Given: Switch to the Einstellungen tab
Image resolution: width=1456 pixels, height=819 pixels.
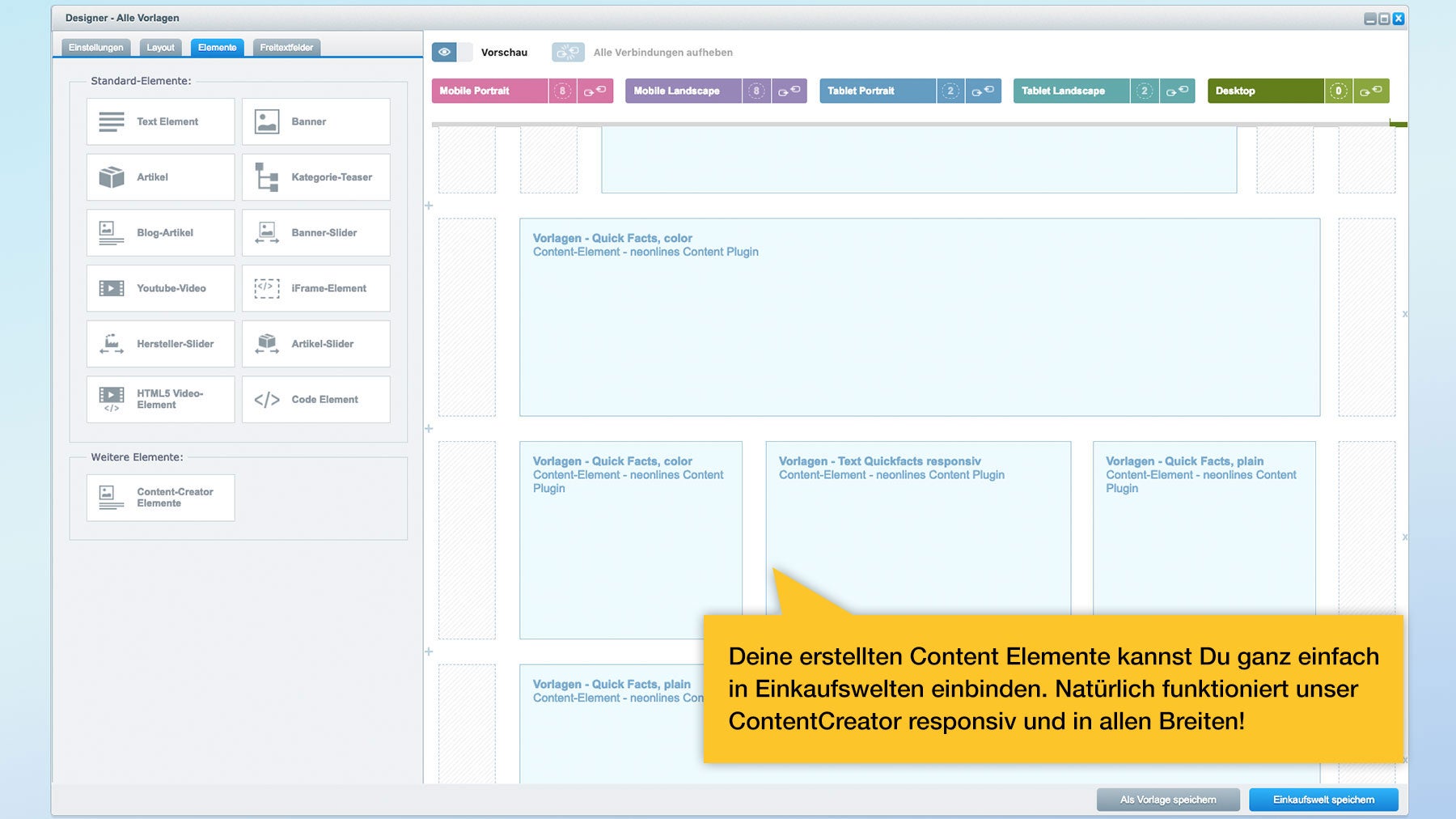Looking at the screenshot, I should [95, 48].
